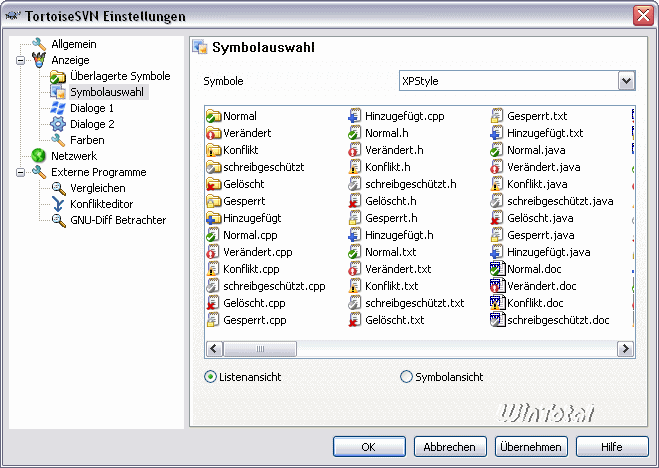This screenshot has height=468, width=659.
Task: Click the GNU-Diff Betrachter magnifier icon
Action: pos(58,220)
